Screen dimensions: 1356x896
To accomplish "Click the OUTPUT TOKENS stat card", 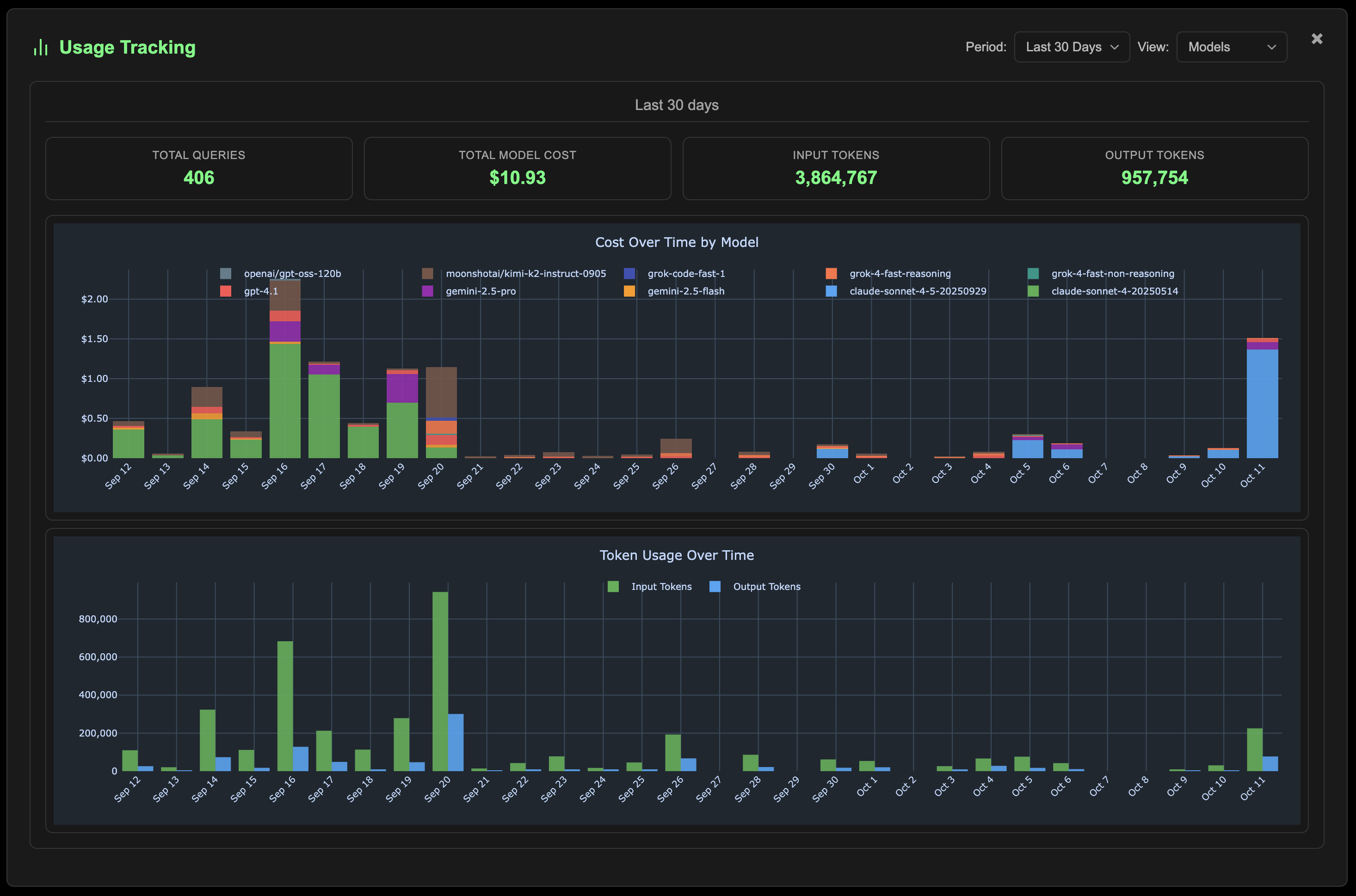I will pos(1155,168).
